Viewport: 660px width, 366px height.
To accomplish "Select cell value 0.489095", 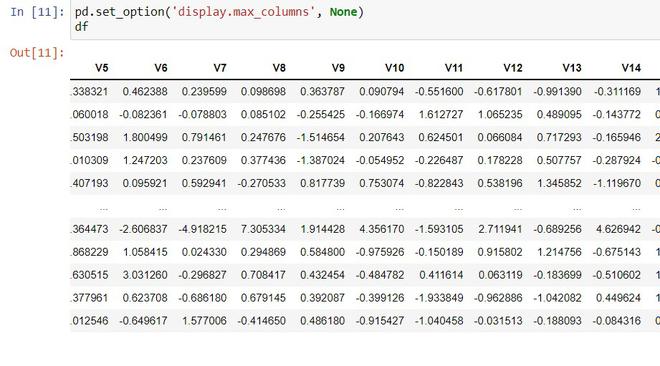I will pyautogui.click(x=559, y=114).
